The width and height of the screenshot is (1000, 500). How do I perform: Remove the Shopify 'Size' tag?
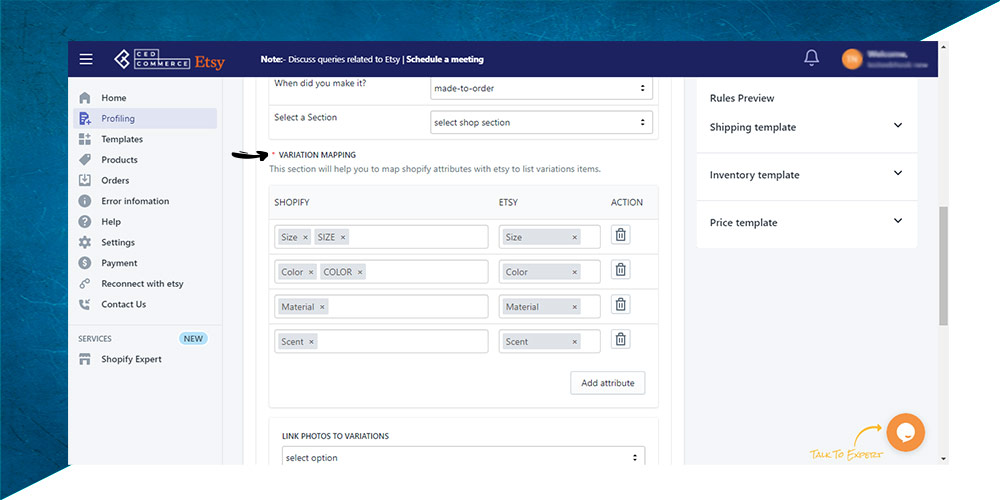(x=305, y=237)
